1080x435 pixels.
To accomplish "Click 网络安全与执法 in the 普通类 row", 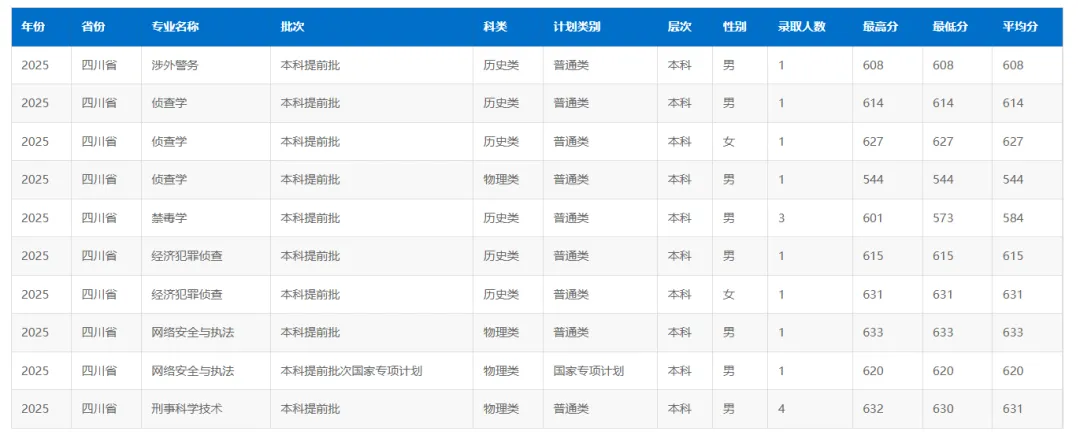I will pyautogui.click(x=193, y=332).
